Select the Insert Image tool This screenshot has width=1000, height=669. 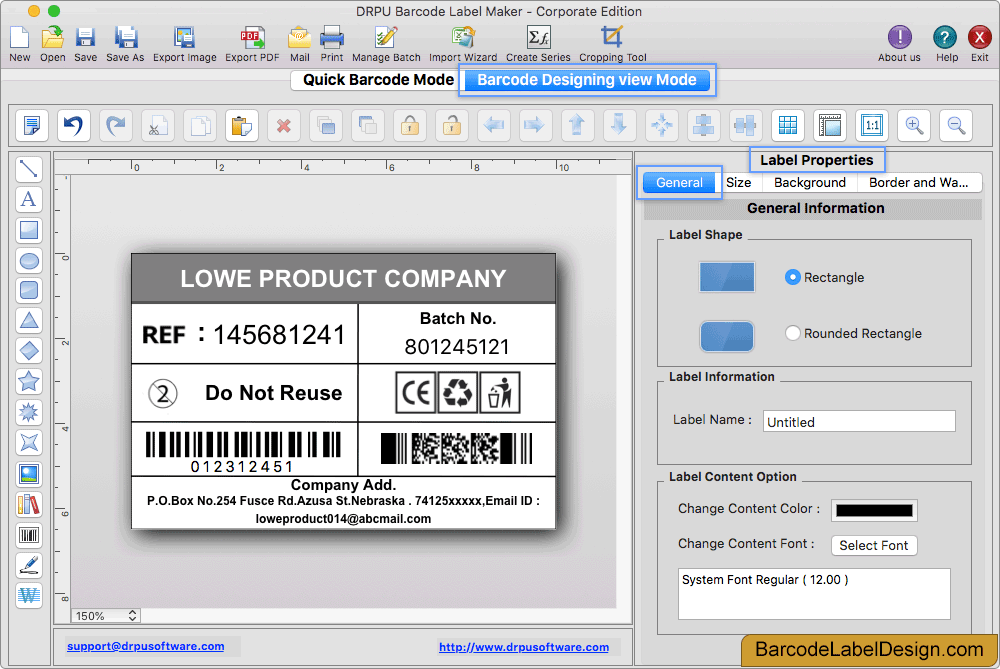point(29,474)
